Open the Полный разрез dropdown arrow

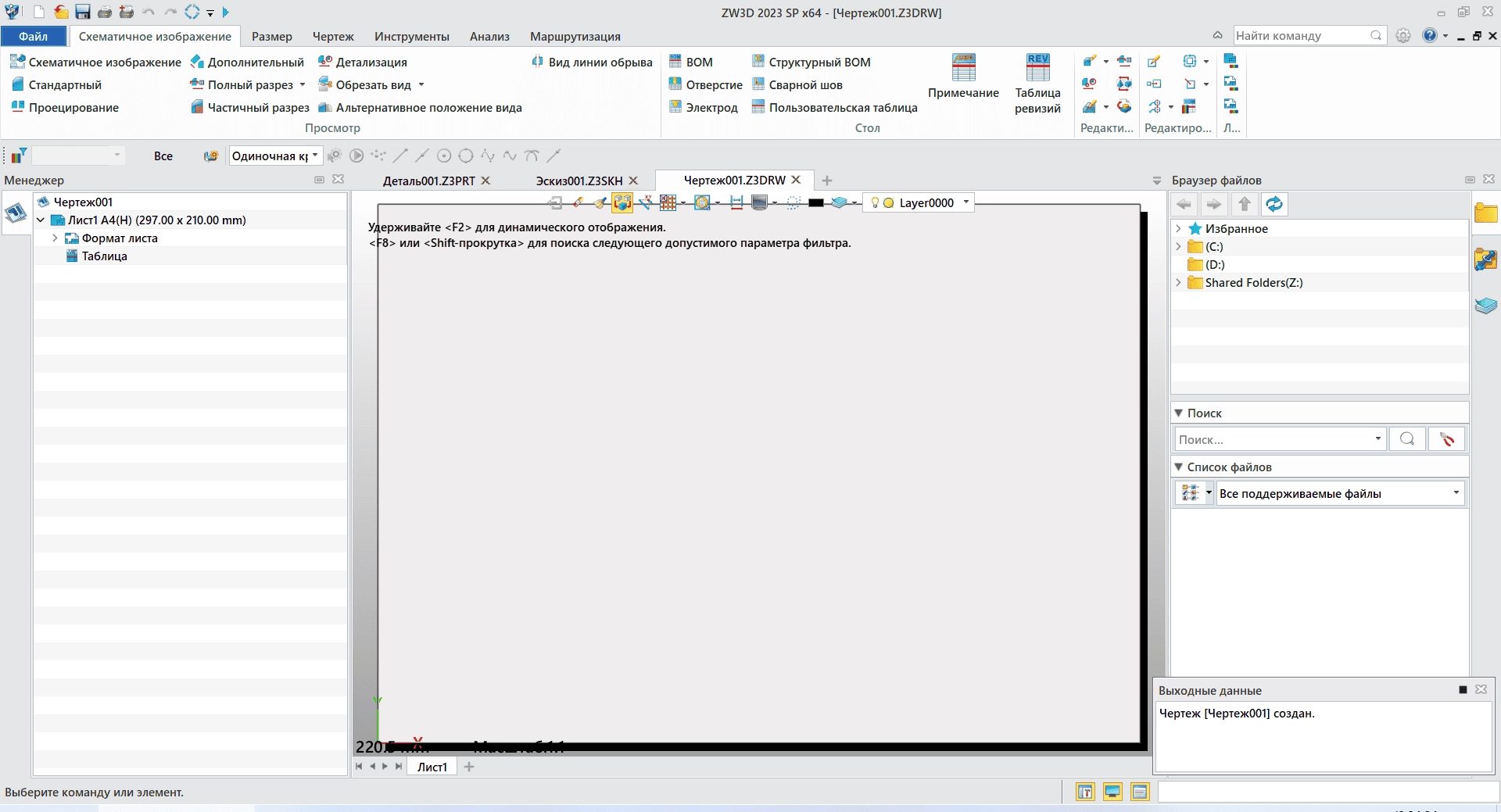[x=303, y=84]
